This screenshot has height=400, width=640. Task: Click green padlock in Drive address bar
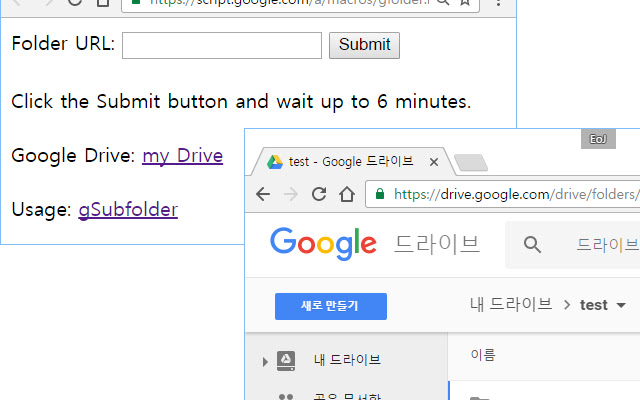380,193
